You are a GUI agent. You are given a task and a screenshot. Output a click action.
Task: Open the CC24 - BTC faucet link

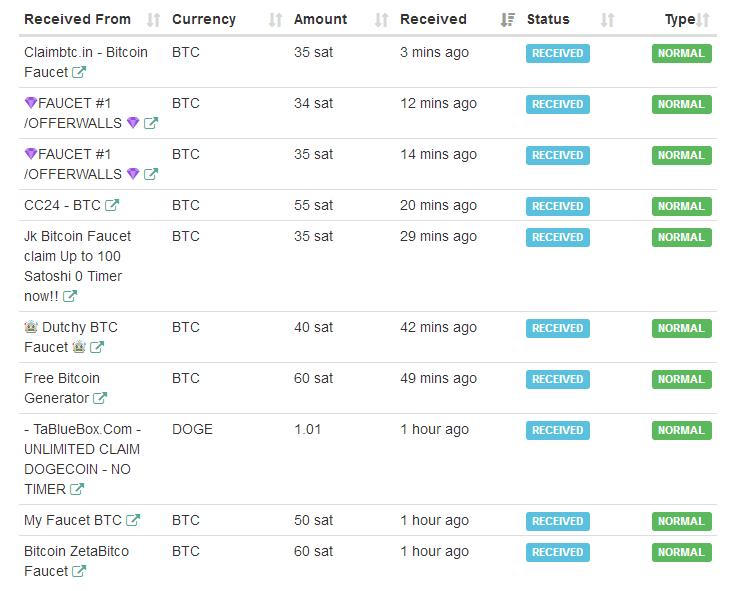tap(62, 205)
